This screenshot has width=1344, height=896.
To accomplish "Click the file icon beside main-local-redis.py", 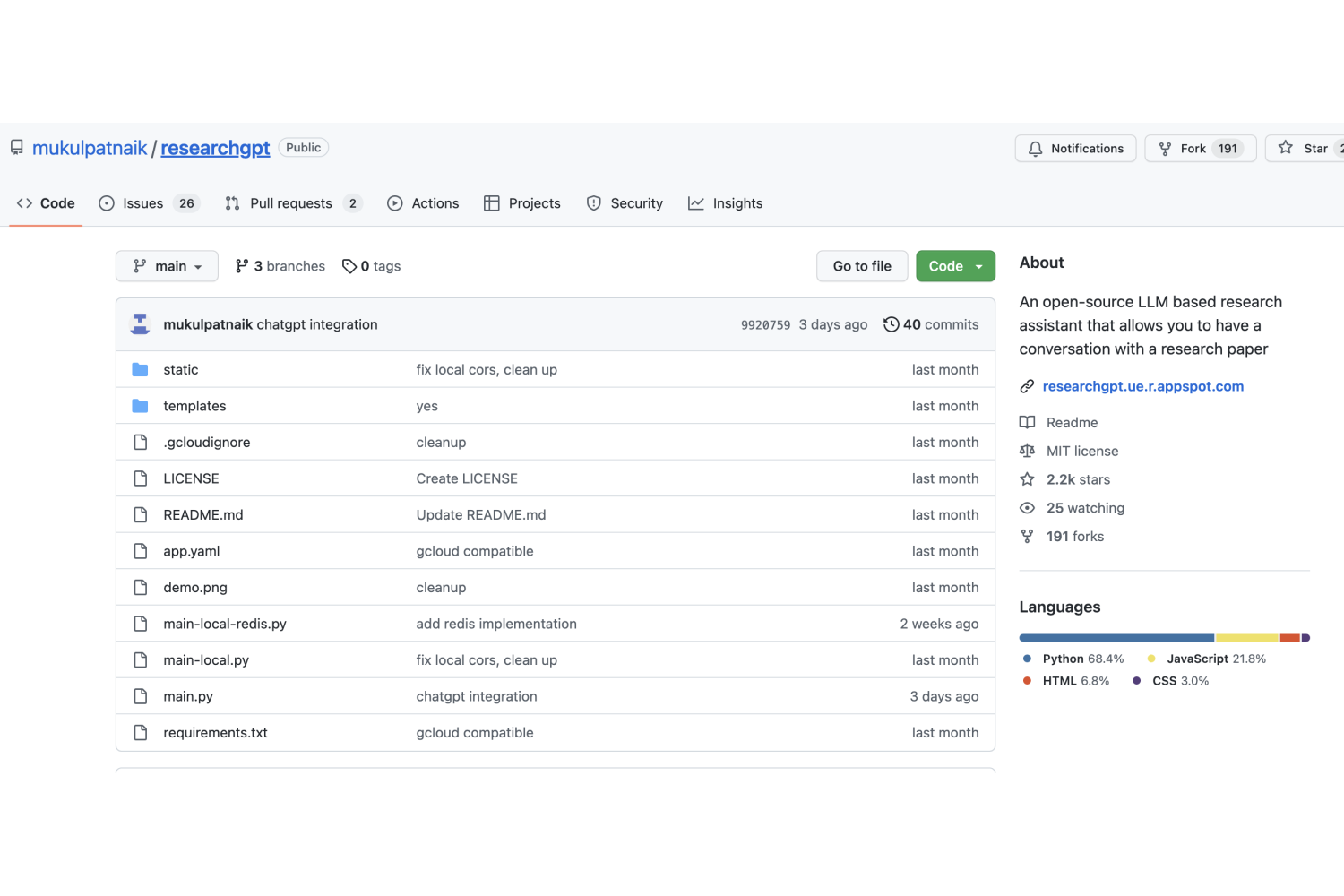I will click(140, 624).
